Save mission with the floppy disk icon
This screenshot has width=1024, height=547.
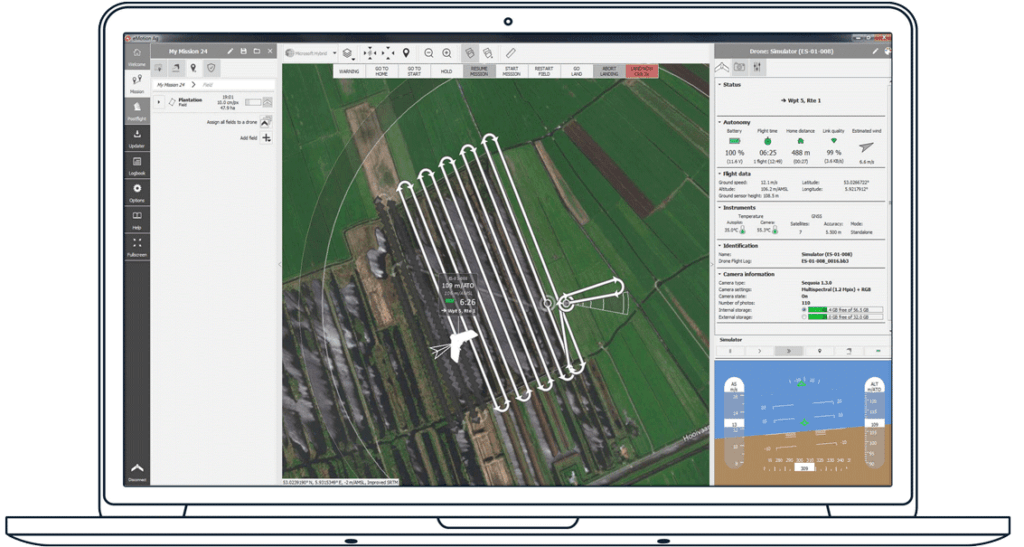coord(243,51)
